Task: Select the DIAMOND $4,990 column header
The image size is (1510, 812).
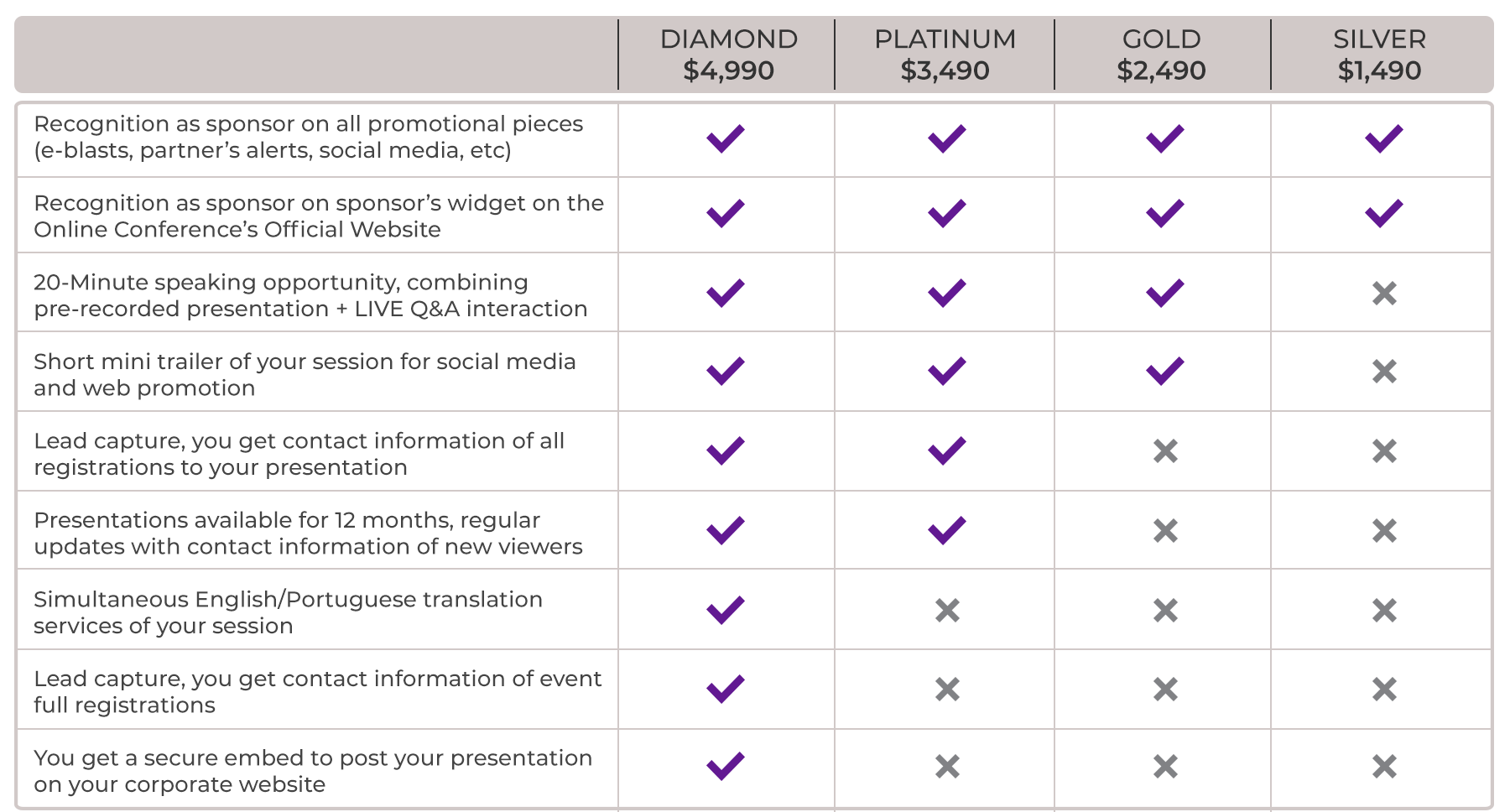Action: [x=728, y=55]
